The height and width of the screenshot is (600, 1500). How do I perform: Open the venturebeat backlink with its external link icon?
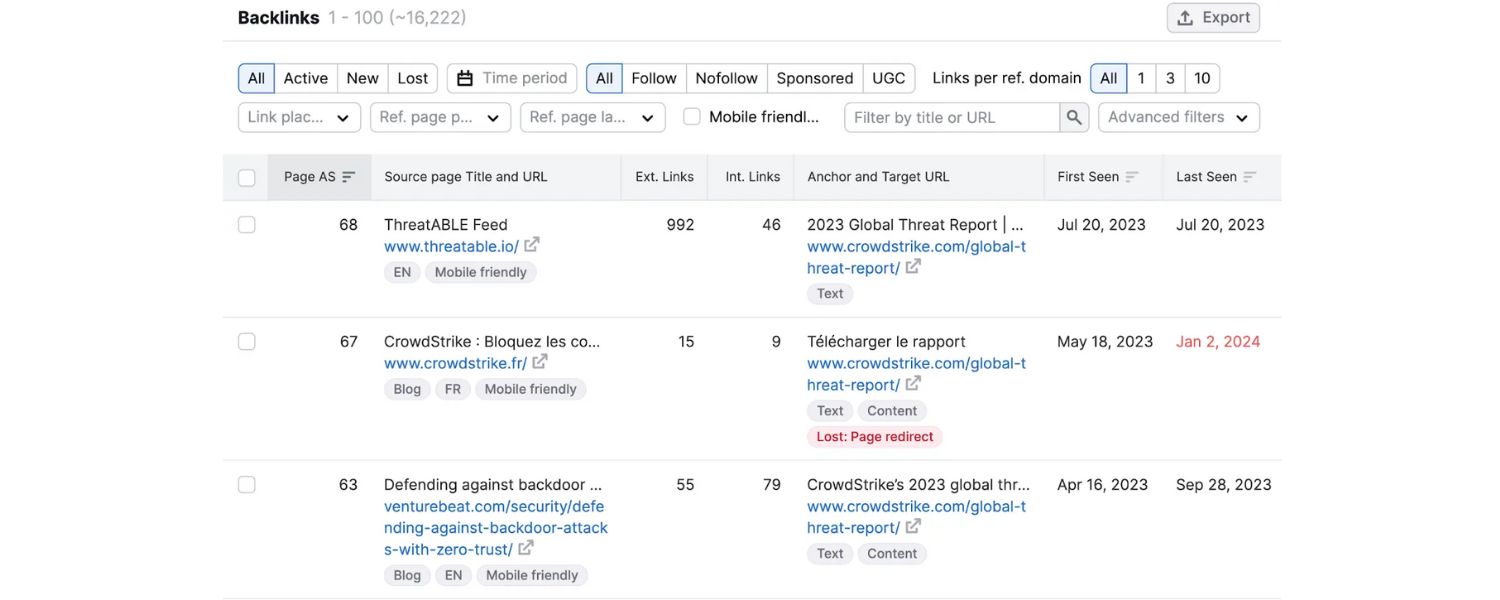coord(526,548)
